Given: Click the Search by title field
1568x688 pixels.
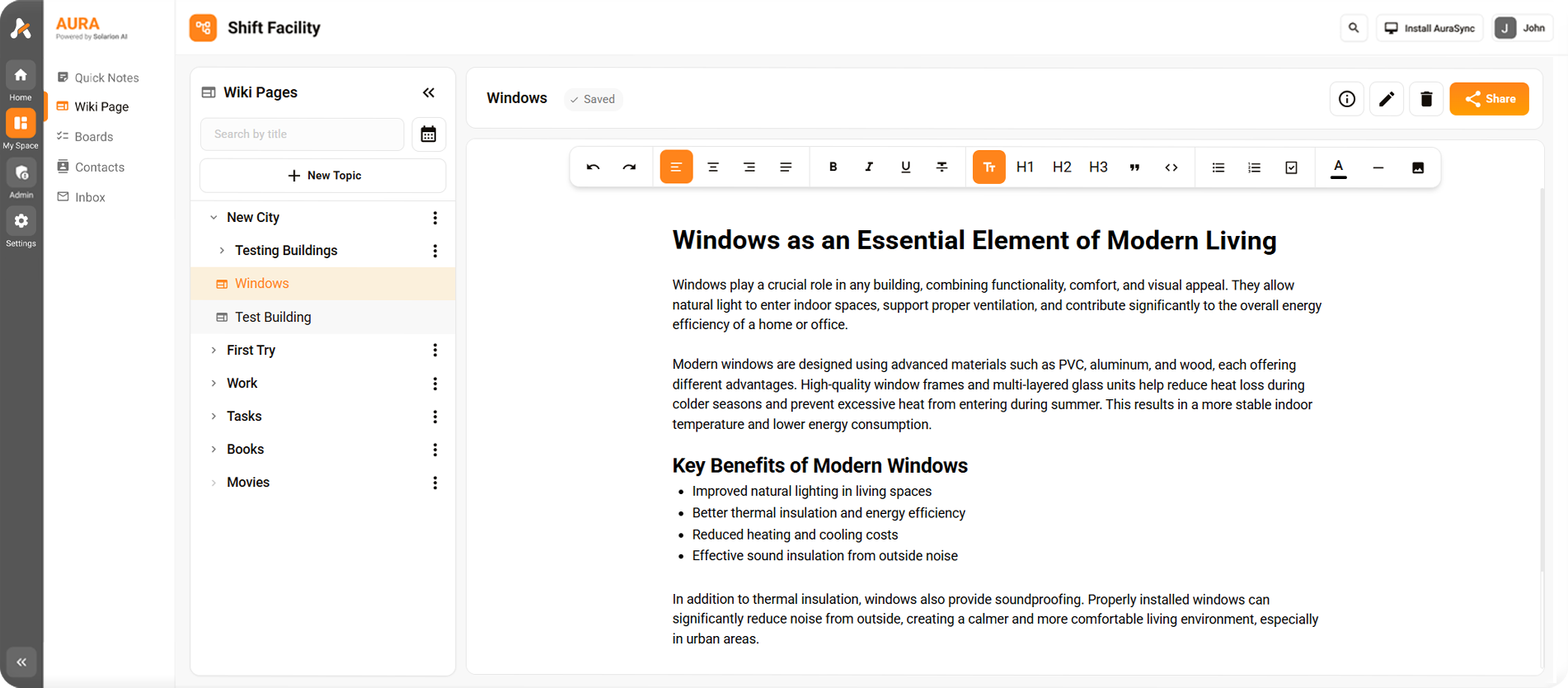Looking at the screenshot, I should [x=302, y=134].
